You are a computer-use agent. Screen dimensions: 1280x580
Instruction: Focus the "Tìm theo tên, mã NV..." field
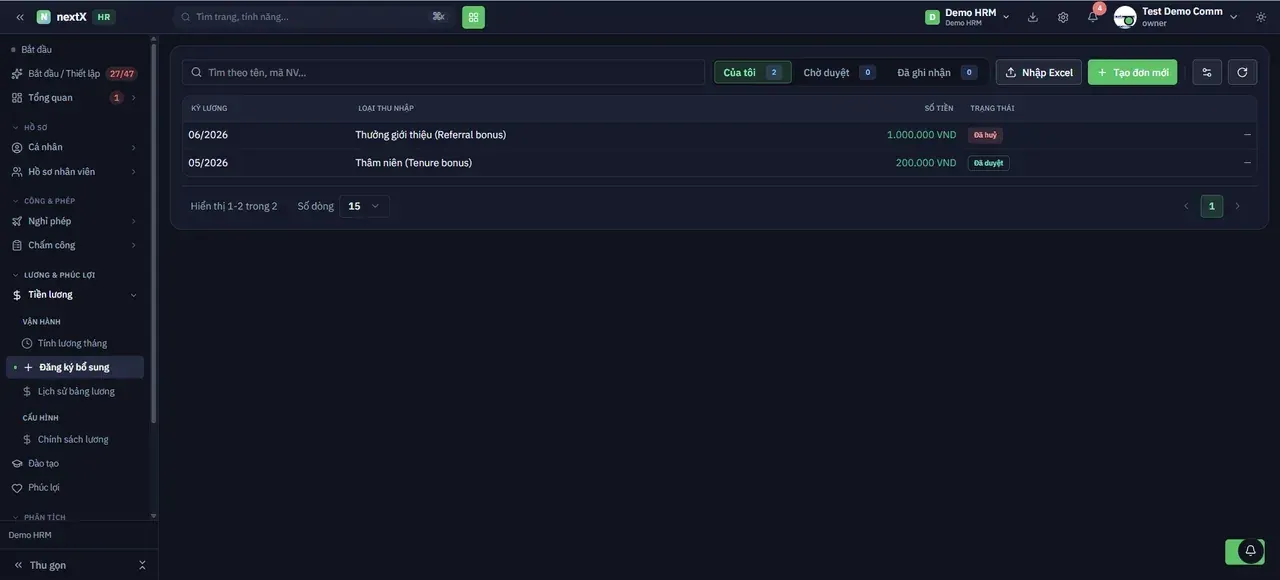click(443, 72)
